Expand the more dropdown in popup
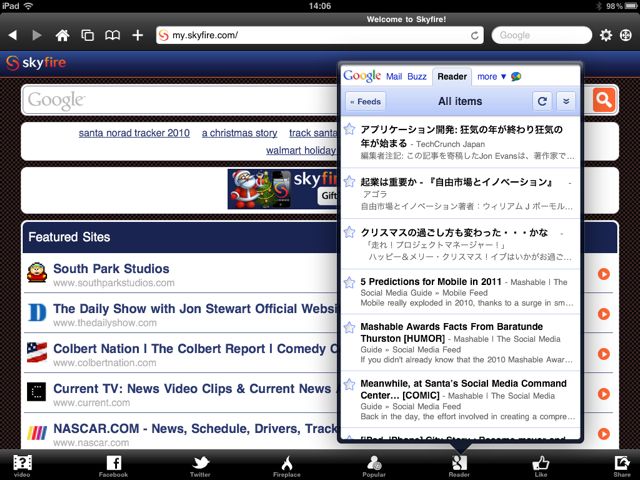This screenshot has width=640, height=480. point(491,77)
